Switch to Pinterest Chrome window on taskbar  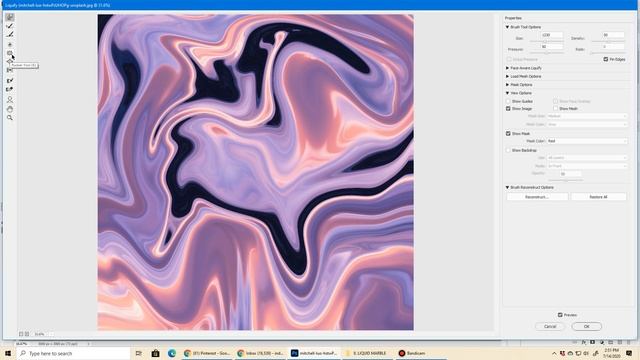207,353
